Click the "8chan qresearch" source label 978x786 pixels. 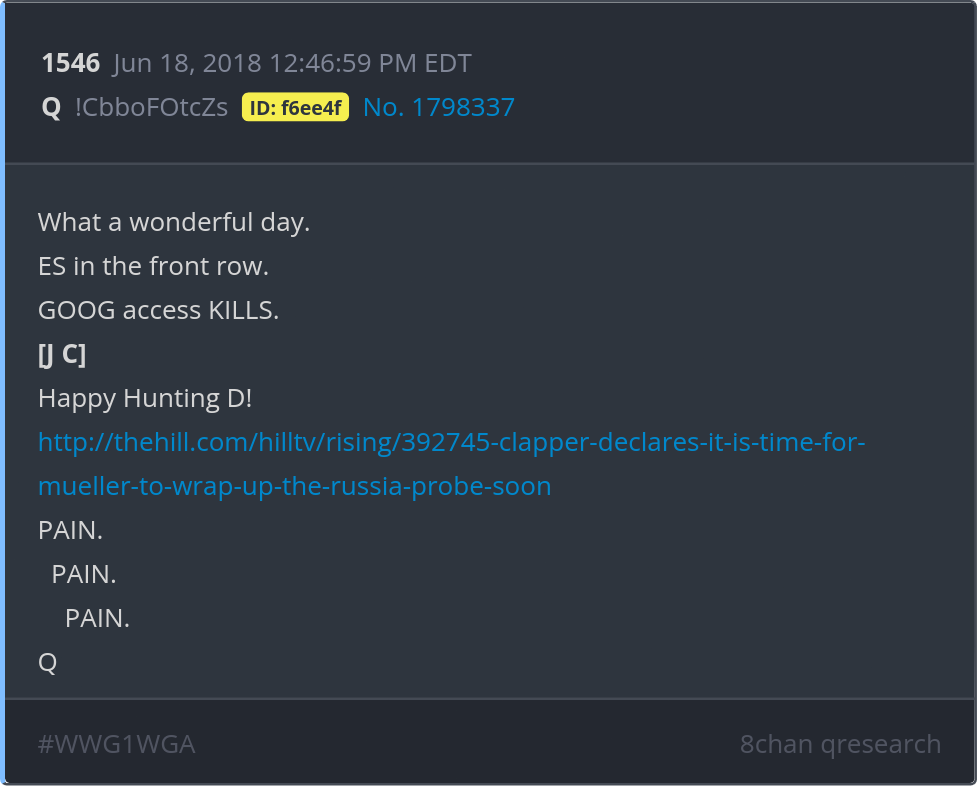840,744
